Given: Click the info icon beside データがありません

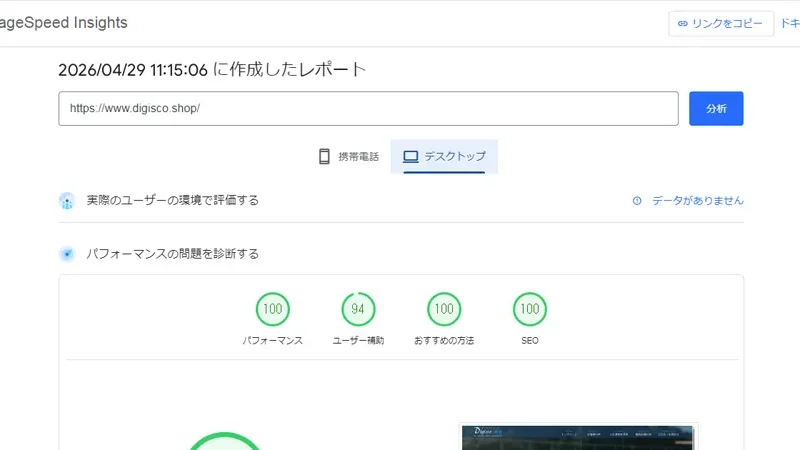Looking at the screenshot, I should point(637,201).
